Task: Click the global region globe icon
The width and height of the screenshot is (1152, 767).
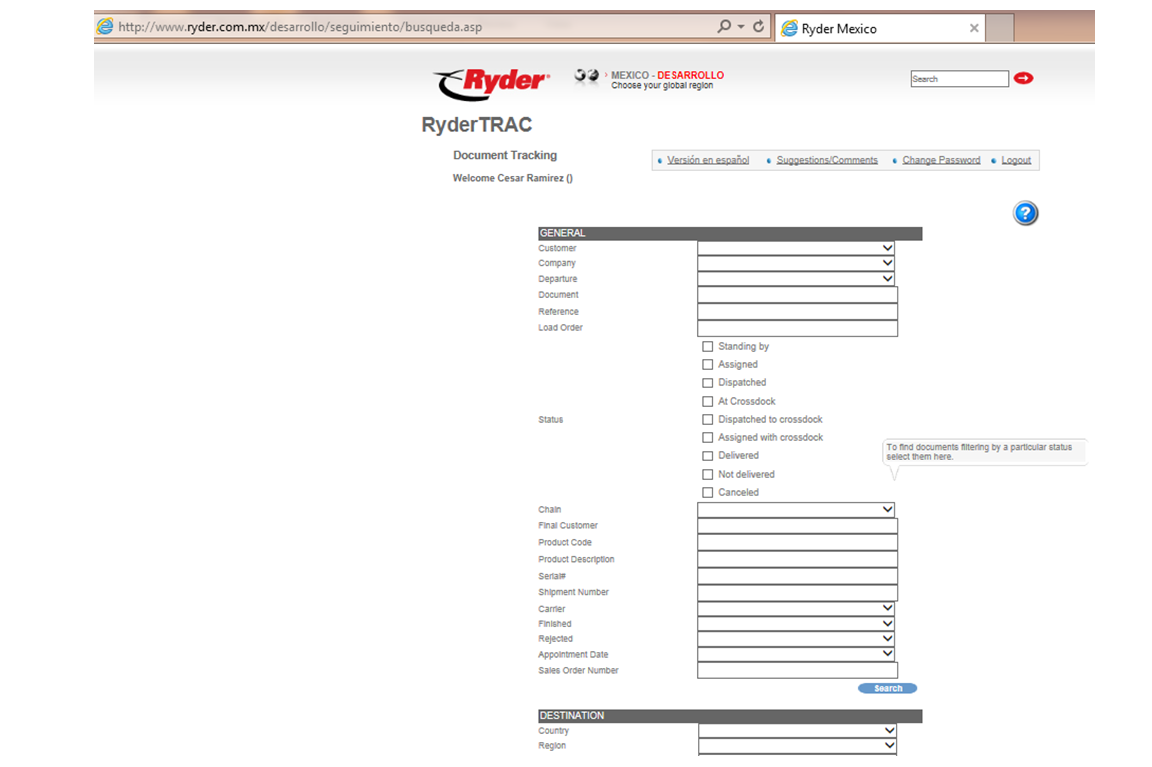Action: point(586,76)
